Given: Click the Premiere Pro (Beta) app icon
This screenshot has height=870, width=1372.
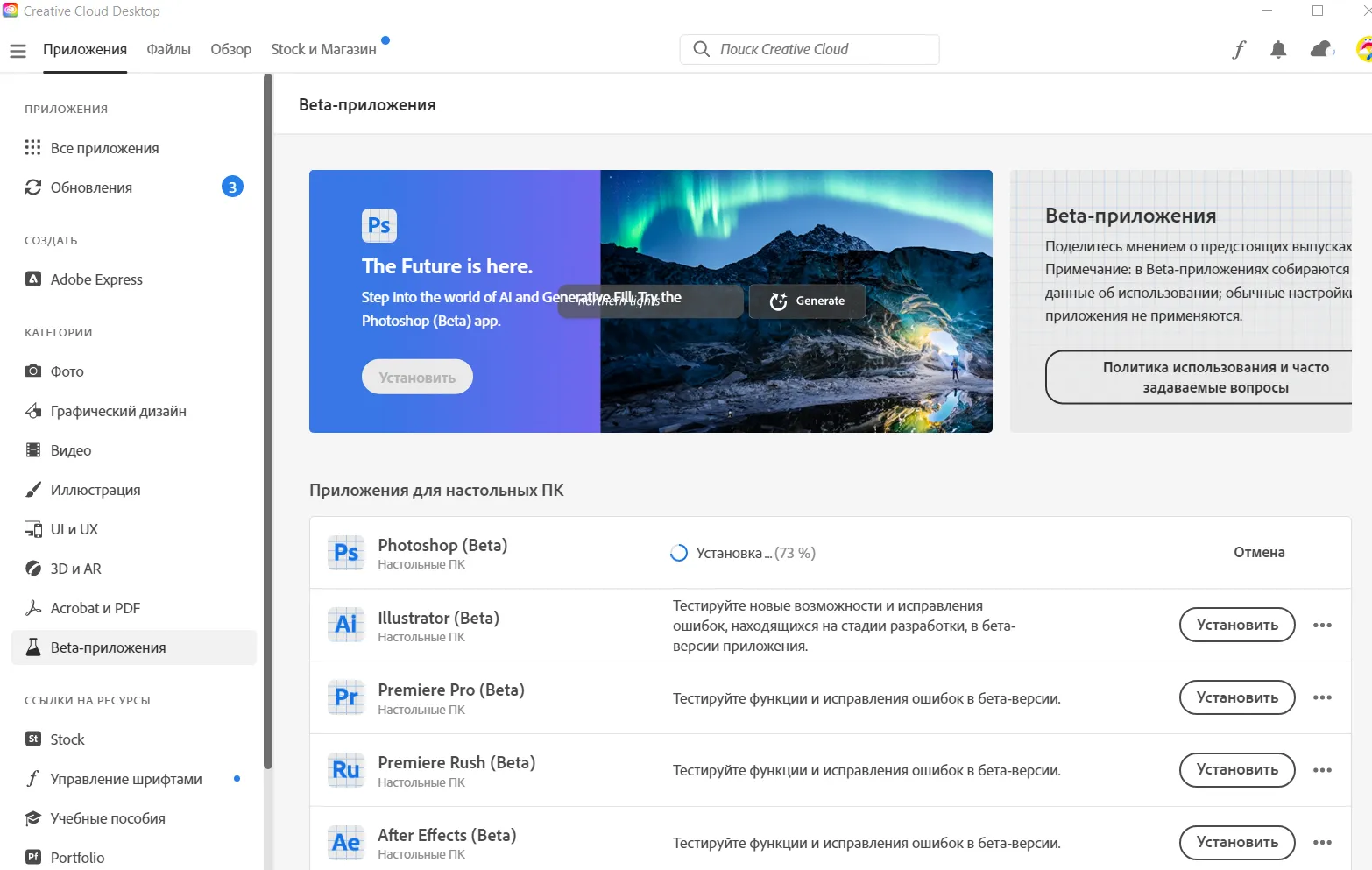Looking at the screenshot, I should tap(346, 697).
